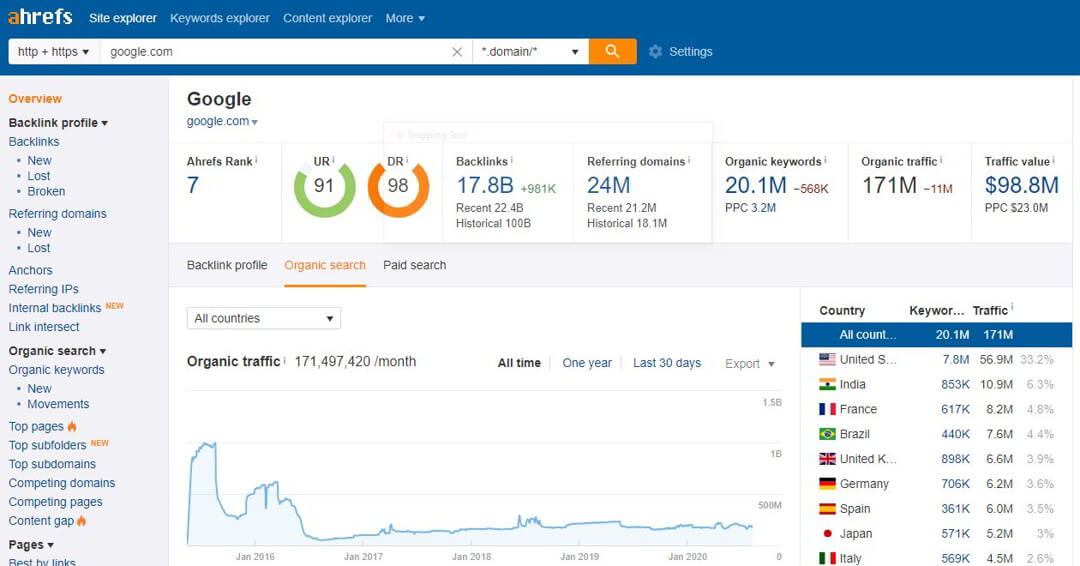Select the One year chart range
This screenshot has height=566, width=1080.
(587, 363)
